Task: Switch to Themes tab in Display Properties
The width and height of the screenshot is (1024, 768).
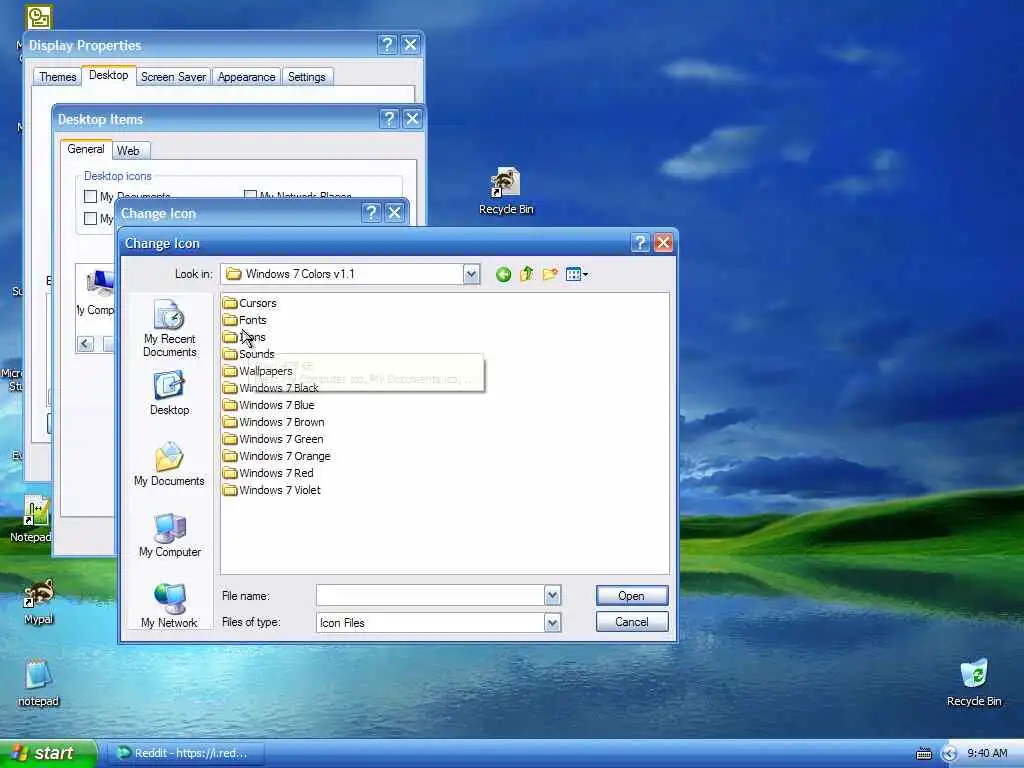Action: 57,77
